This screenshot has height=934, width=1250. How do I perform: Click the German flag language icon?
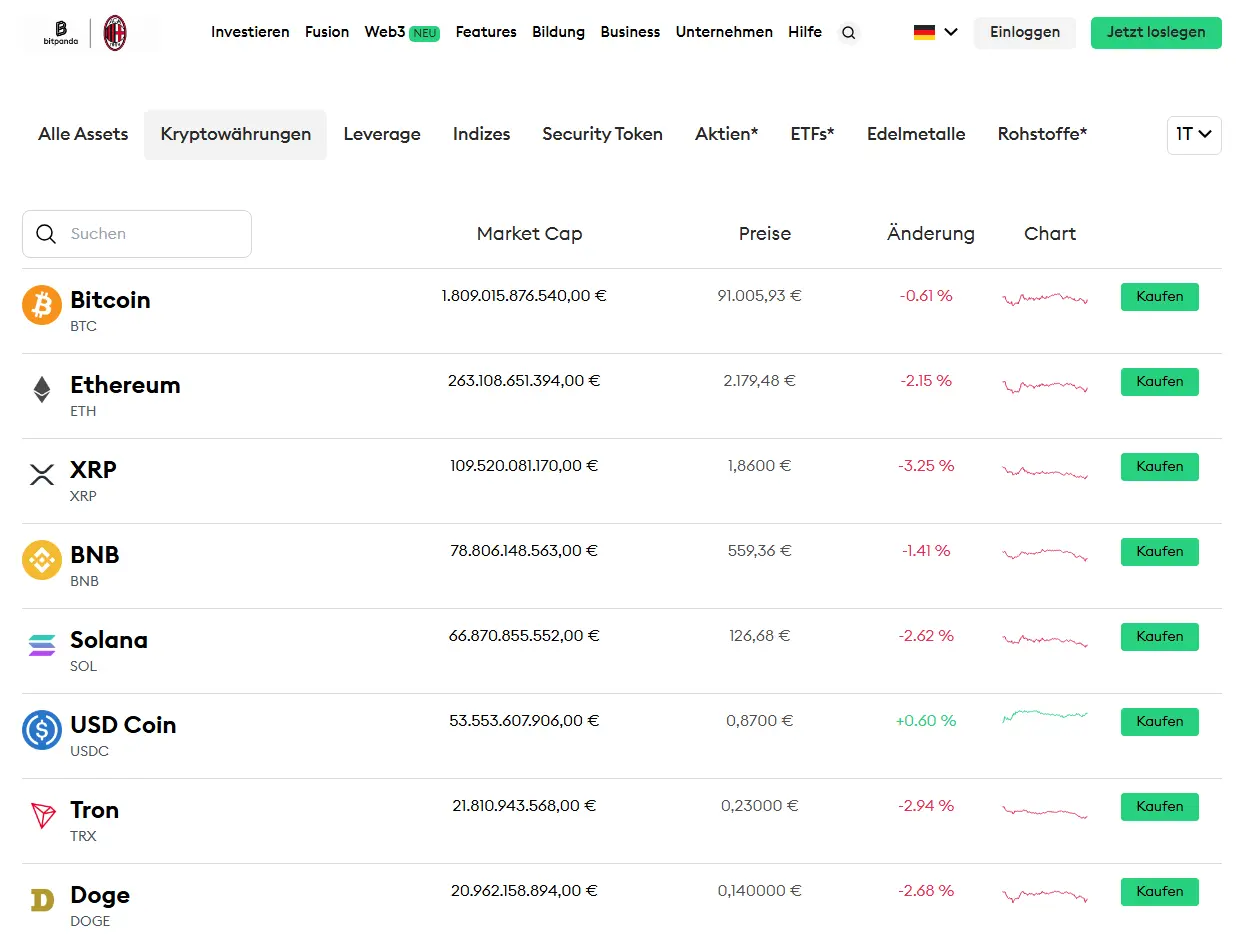(x=924, y=32)
